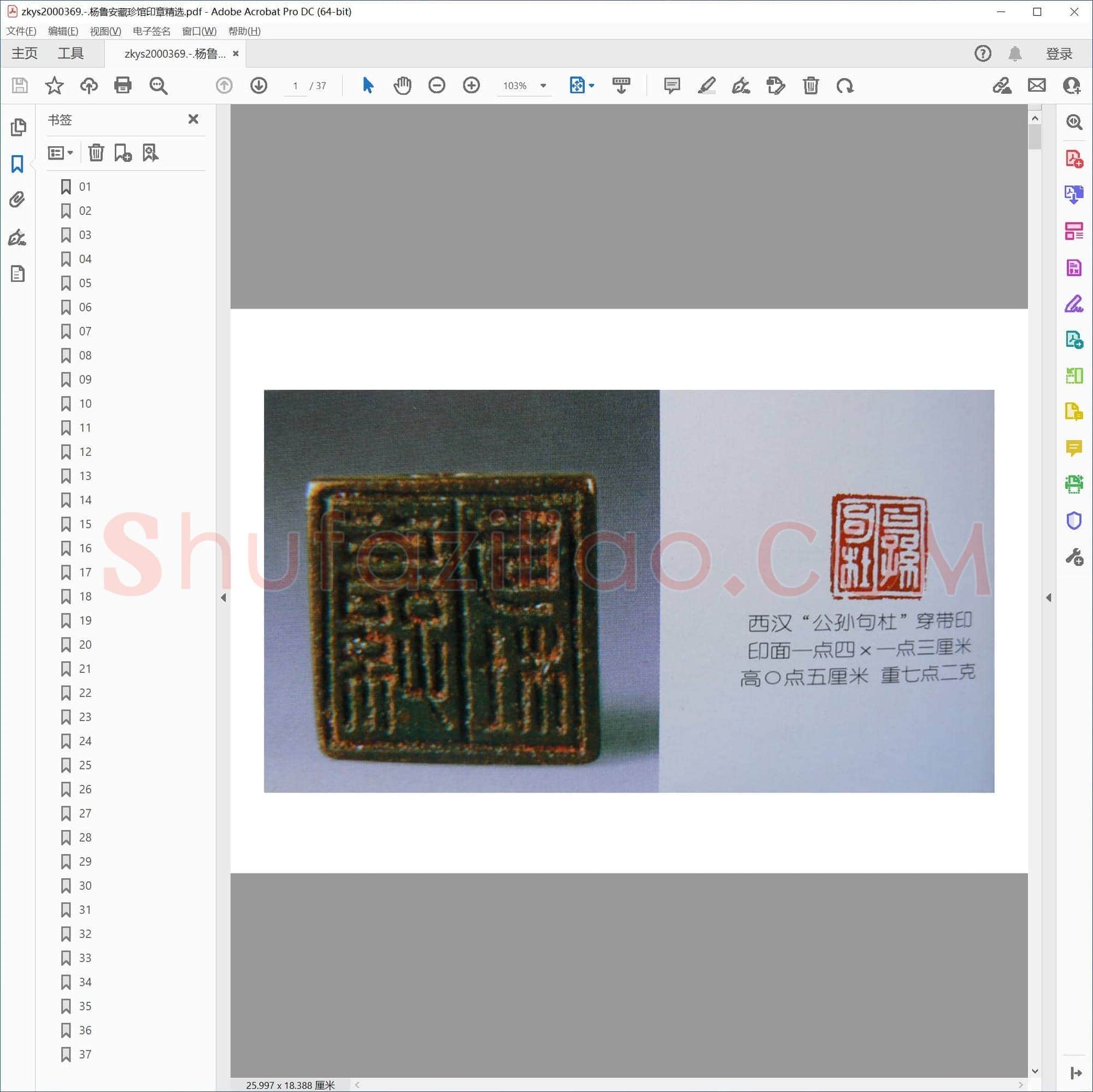Screen dimensions: 1093x1092
Task: Close the 书签 bookmarks panel
Action: (x=193, y=119)
